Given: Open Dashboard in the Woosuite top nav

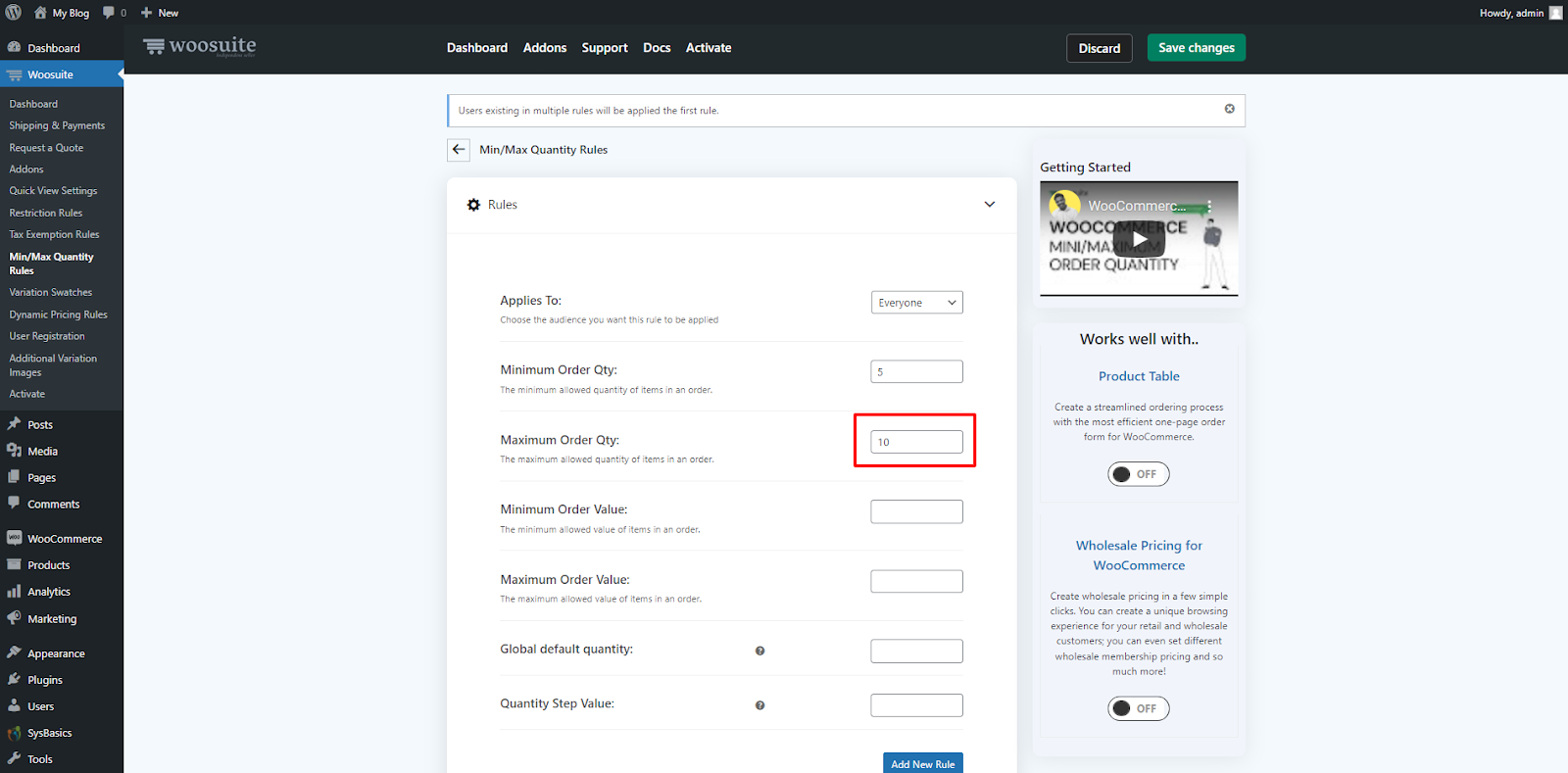Looking at the screenshot, I should [477, 48].
